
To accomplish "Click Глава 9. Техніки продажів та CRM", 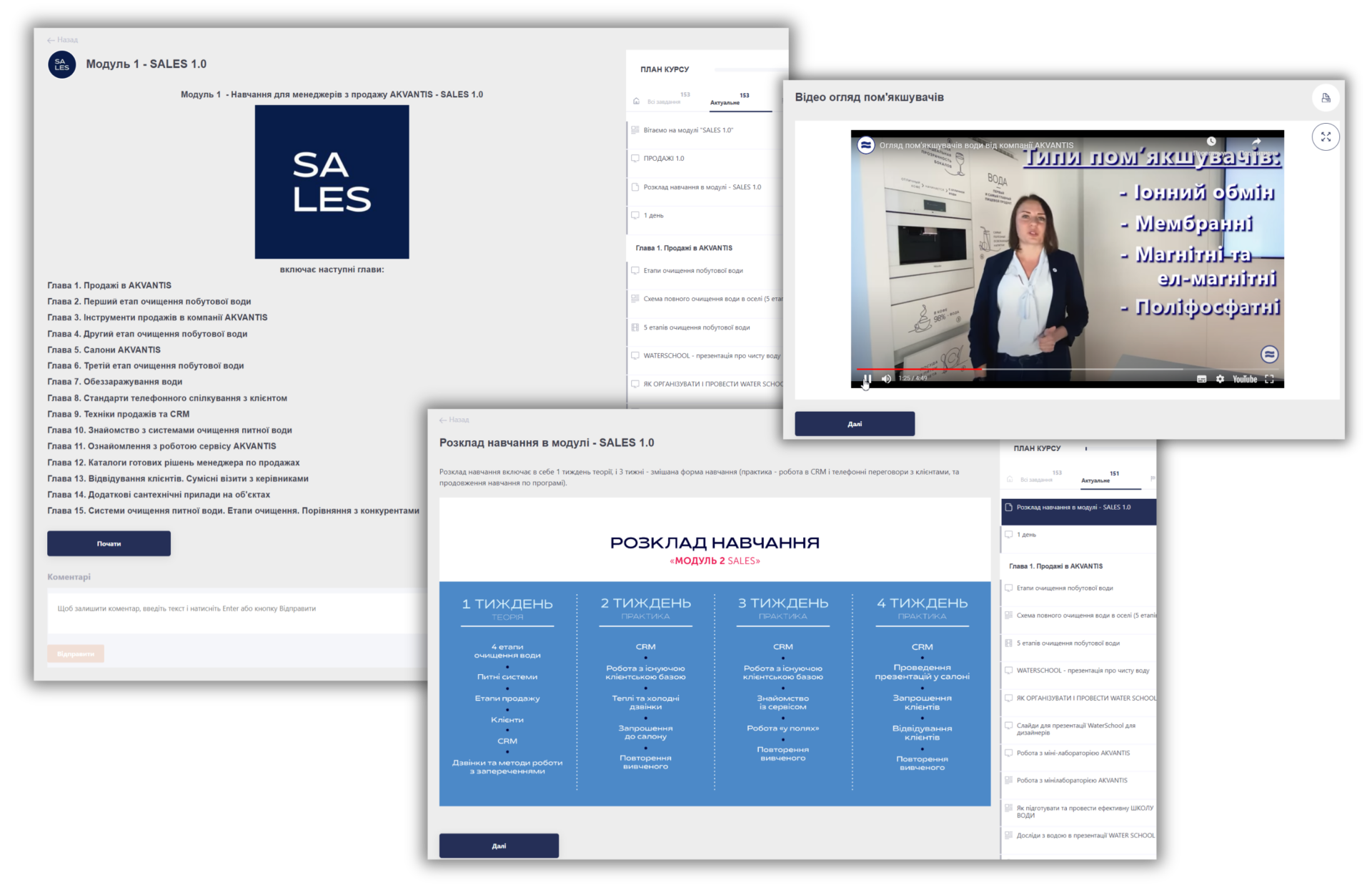I will [x=119, y=414].
